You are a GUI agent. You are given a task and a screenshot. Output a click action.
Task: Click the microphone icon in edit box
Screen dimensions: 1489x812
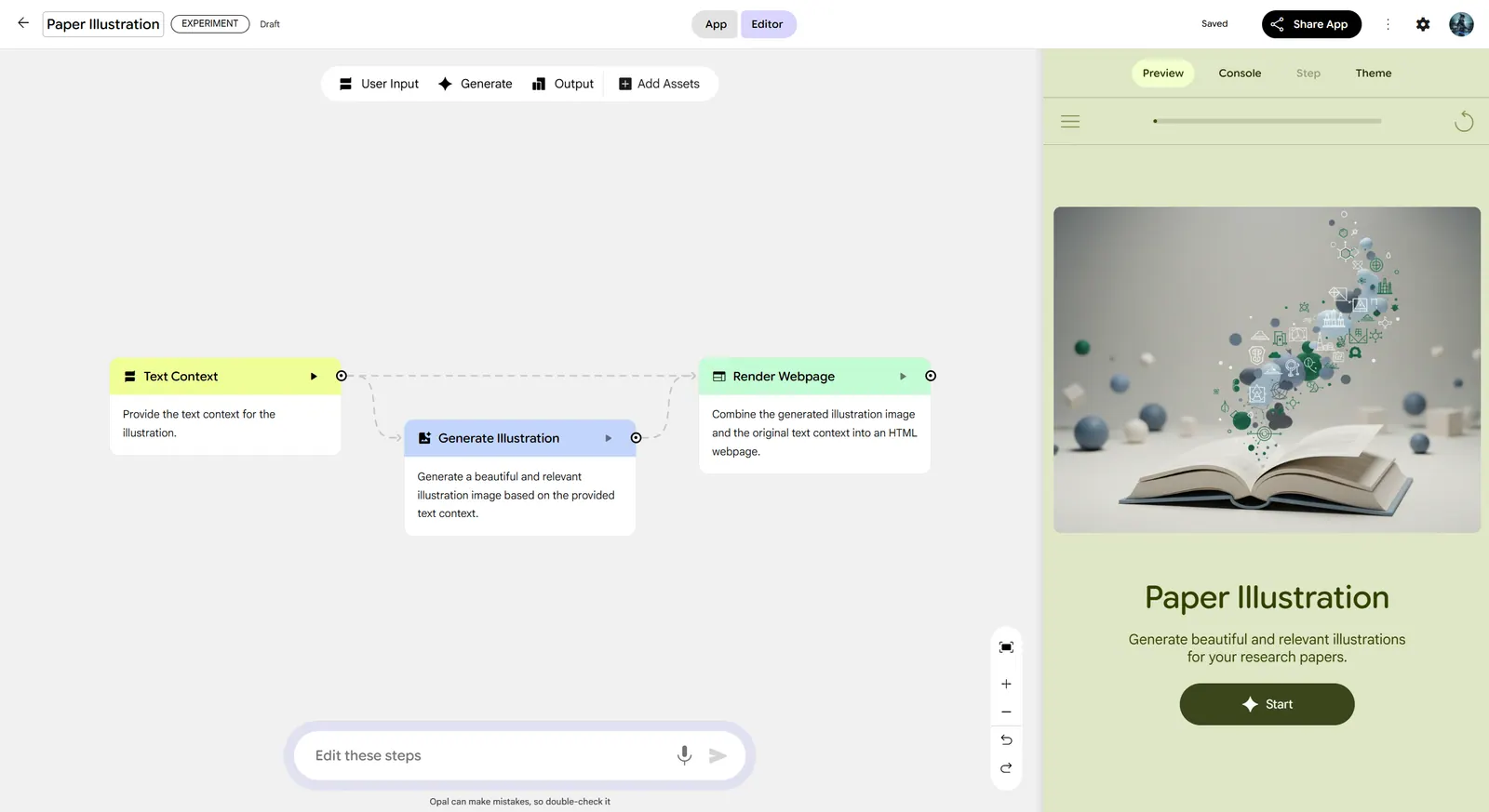point(684,755)
